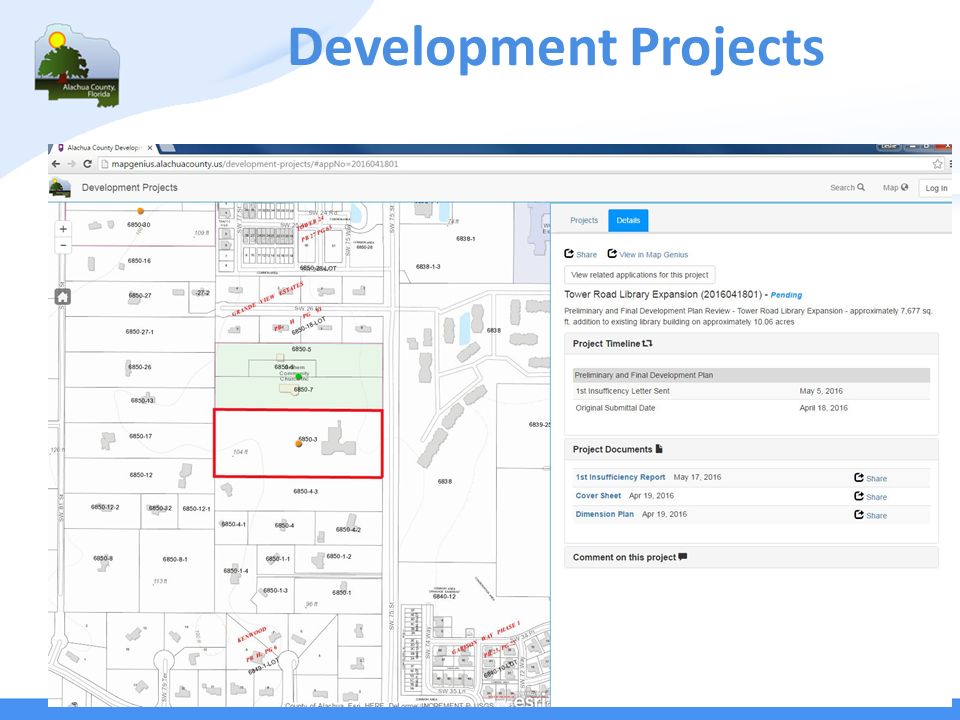The height and width of the screenshot is (720, 960).
Task: Click Preliminary and Final Development Plan timeline header
Action: (751, 375)
